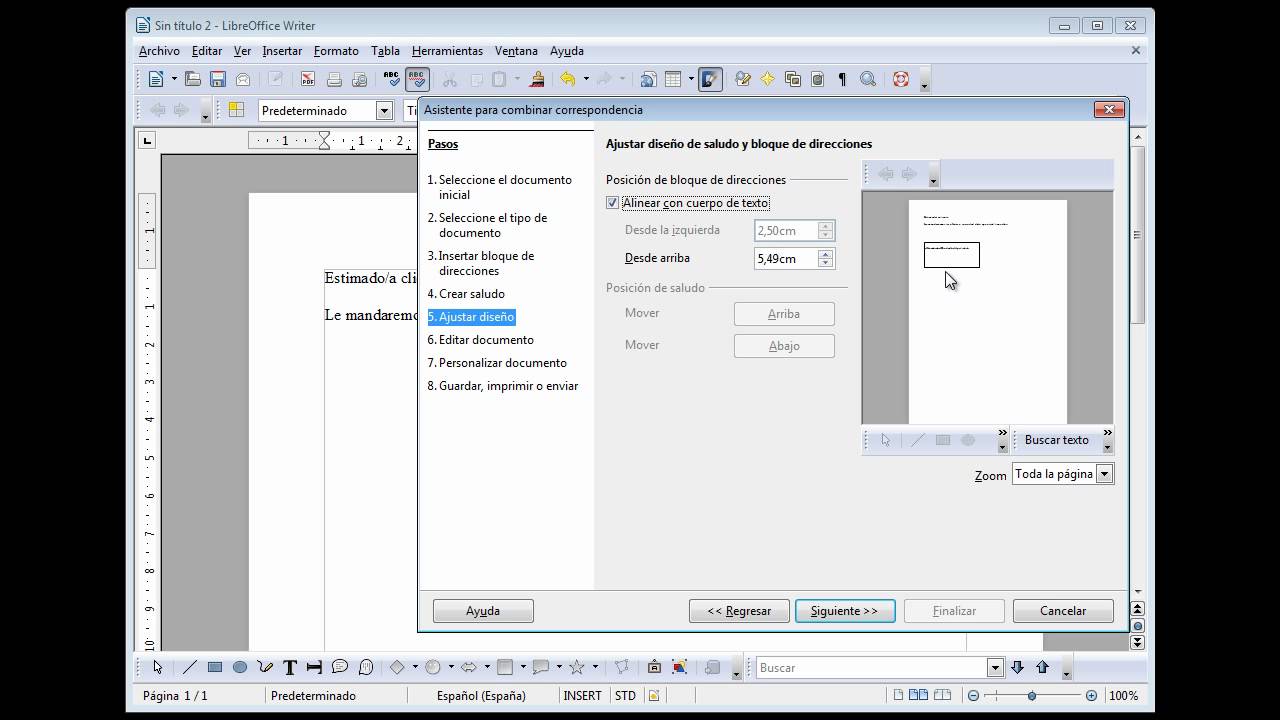The height and width of the screenshot is (720, 1280).
Task: Open the Ventana menu
Action: pos(516,51)
